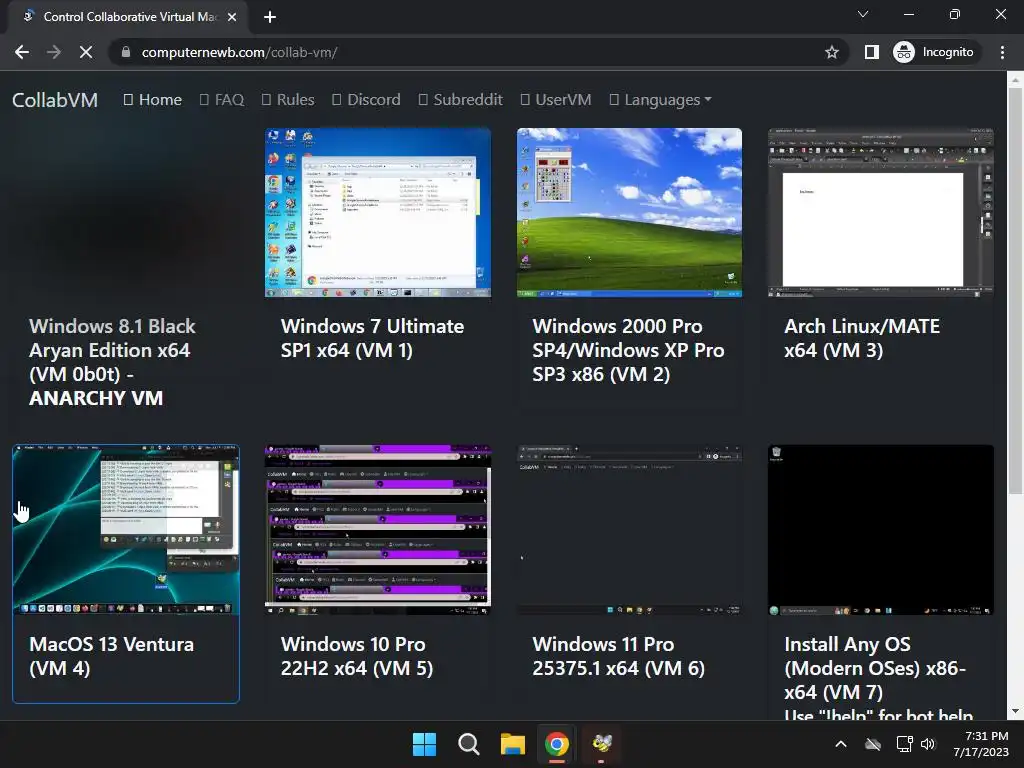This screenshot has height=768, width=1024.
Task: Open the FAQ page
Action: coord(222,100)
